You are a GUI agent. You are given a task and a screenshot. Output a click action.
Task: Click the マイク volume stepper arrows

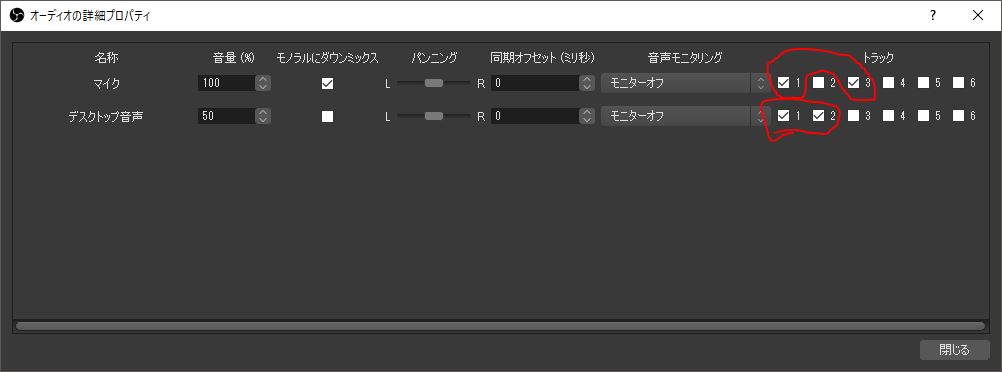(263, 83)
